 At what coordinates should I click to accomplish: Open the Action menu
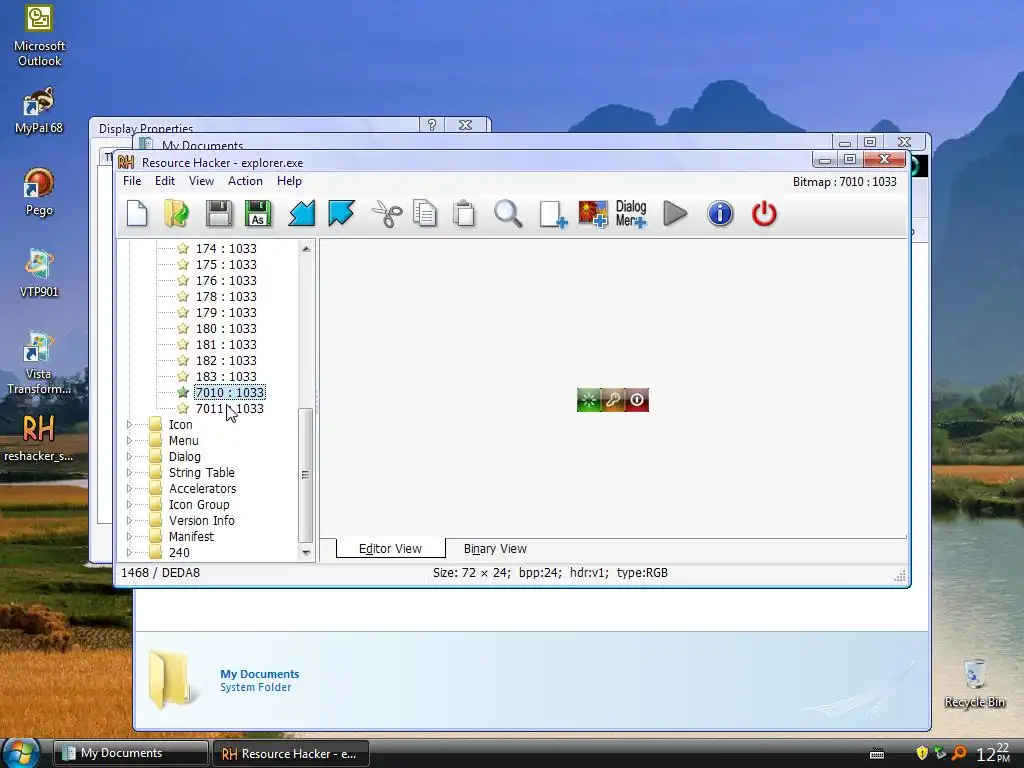[245, 181]
